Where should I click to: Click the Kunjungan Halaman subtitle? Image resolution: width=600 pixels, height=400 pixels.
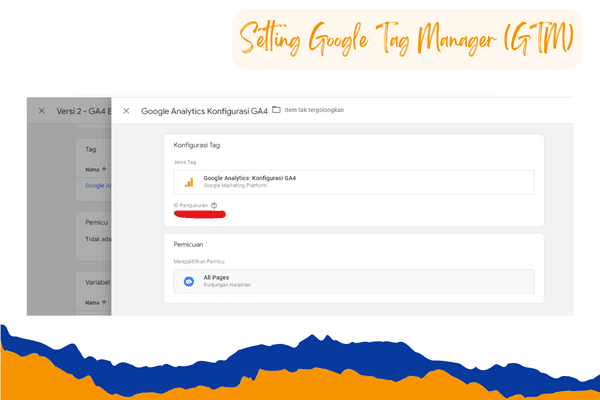227,285
